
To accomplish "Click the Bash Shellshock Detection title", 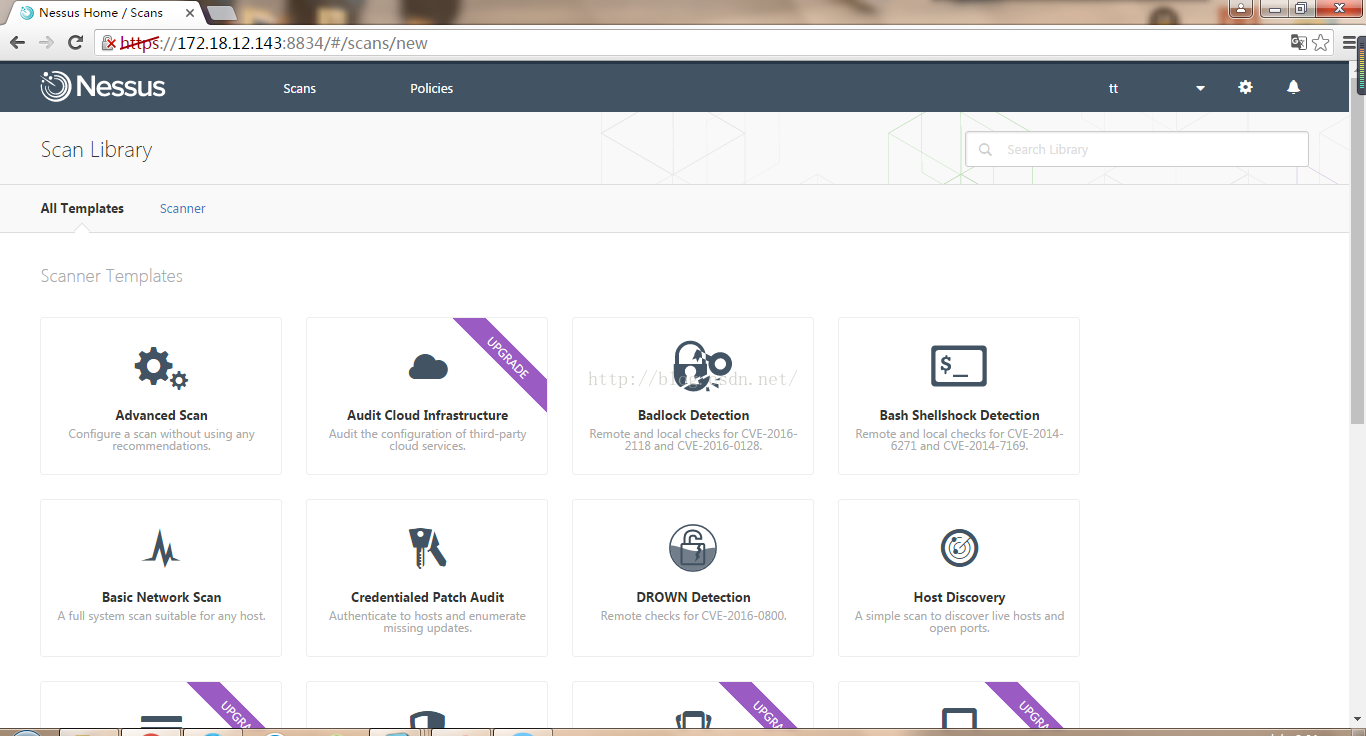I will (x=959, y=415).
